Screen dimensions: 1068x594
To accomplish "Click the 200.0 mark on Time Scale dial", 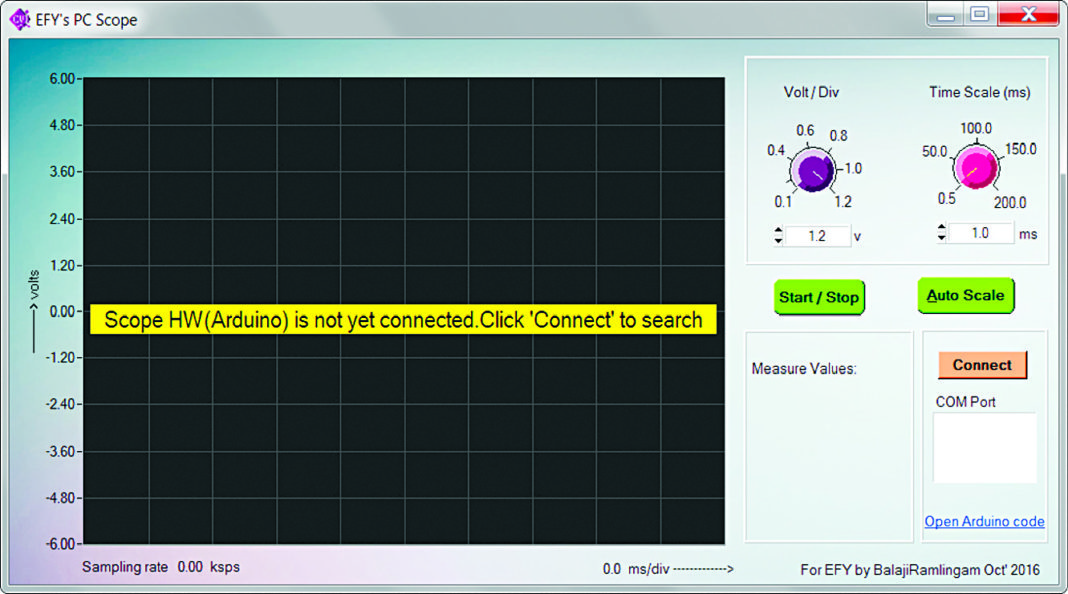I will pos(1009,202).
